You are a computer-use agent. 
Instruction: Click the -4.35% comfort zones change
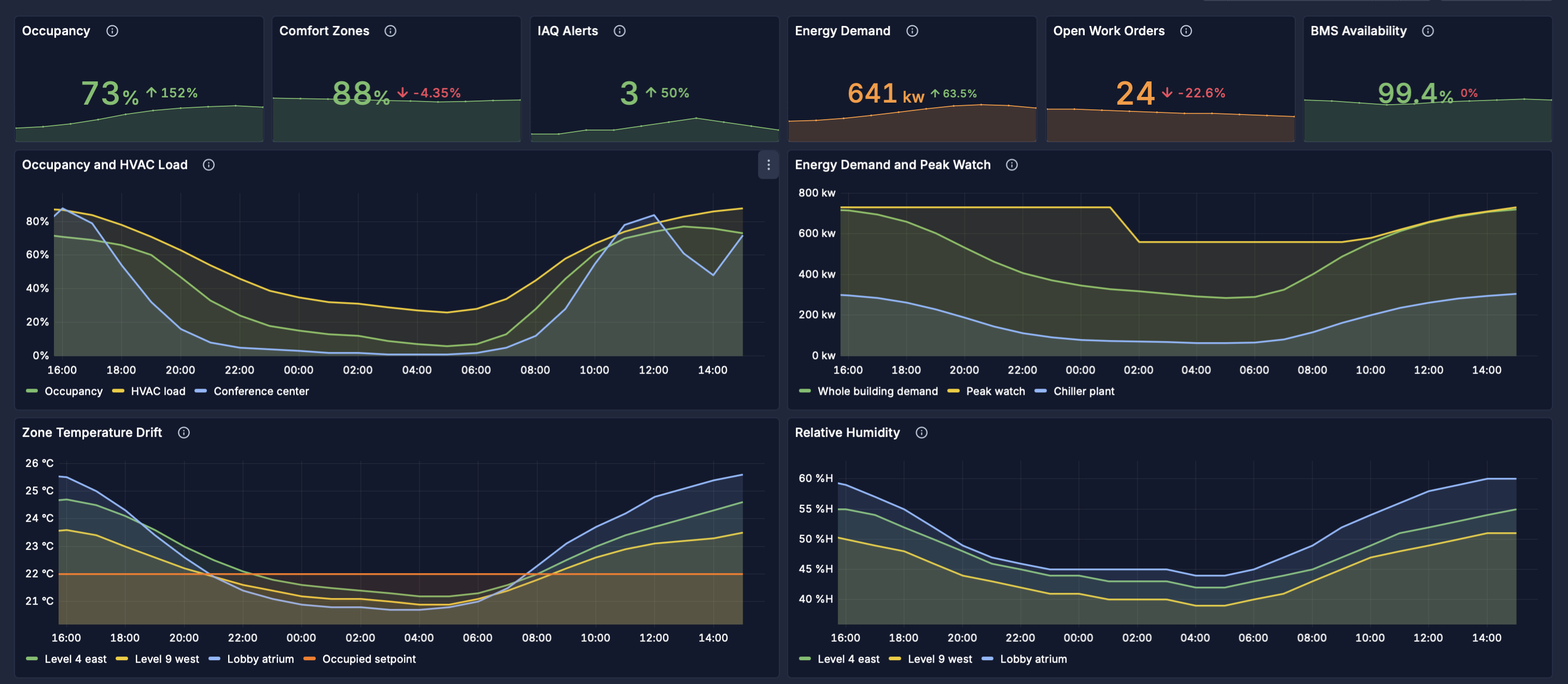tap(429, 93)
